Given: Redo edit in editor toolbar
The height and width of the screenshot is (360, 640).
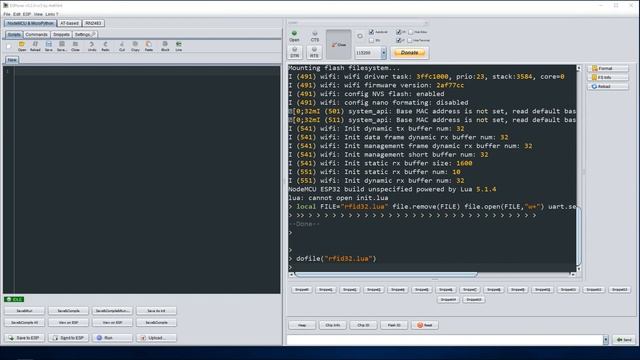Looking at the screenshot, I should click(105, 46).
